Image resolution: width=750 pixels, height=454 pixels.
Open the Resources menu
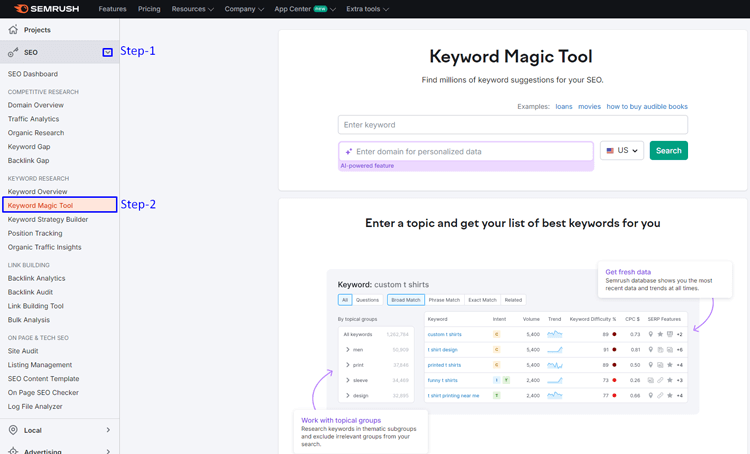point(192,9)
